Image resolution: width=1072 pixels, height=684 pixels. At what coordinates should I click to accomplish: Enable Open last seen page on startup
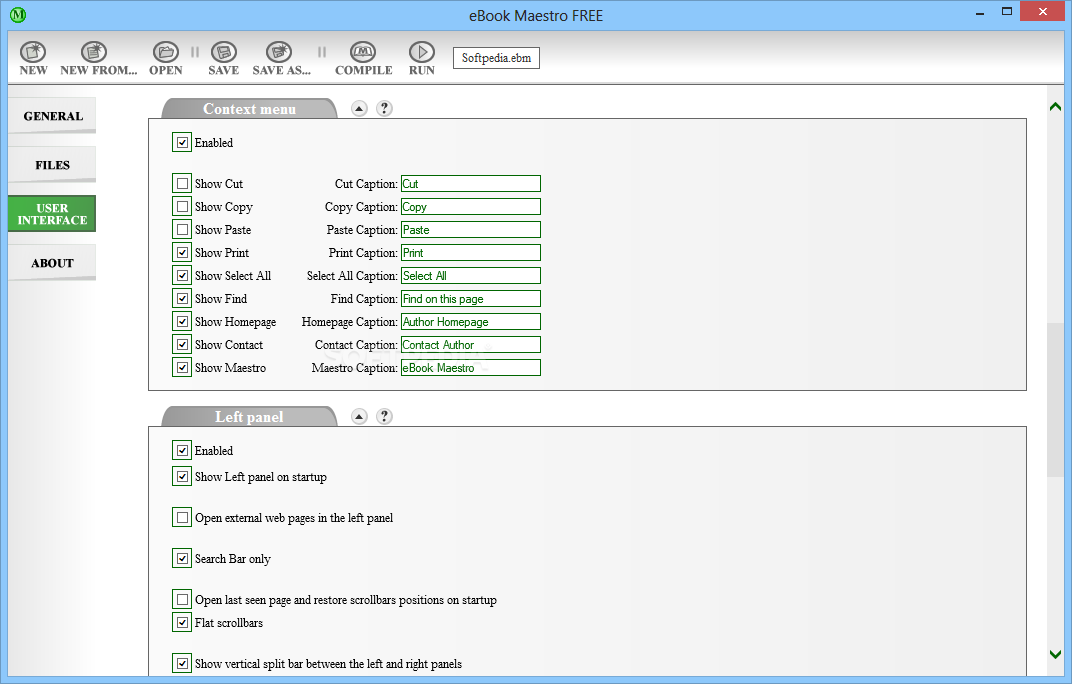pyautogui.click(x=182, y=600)
